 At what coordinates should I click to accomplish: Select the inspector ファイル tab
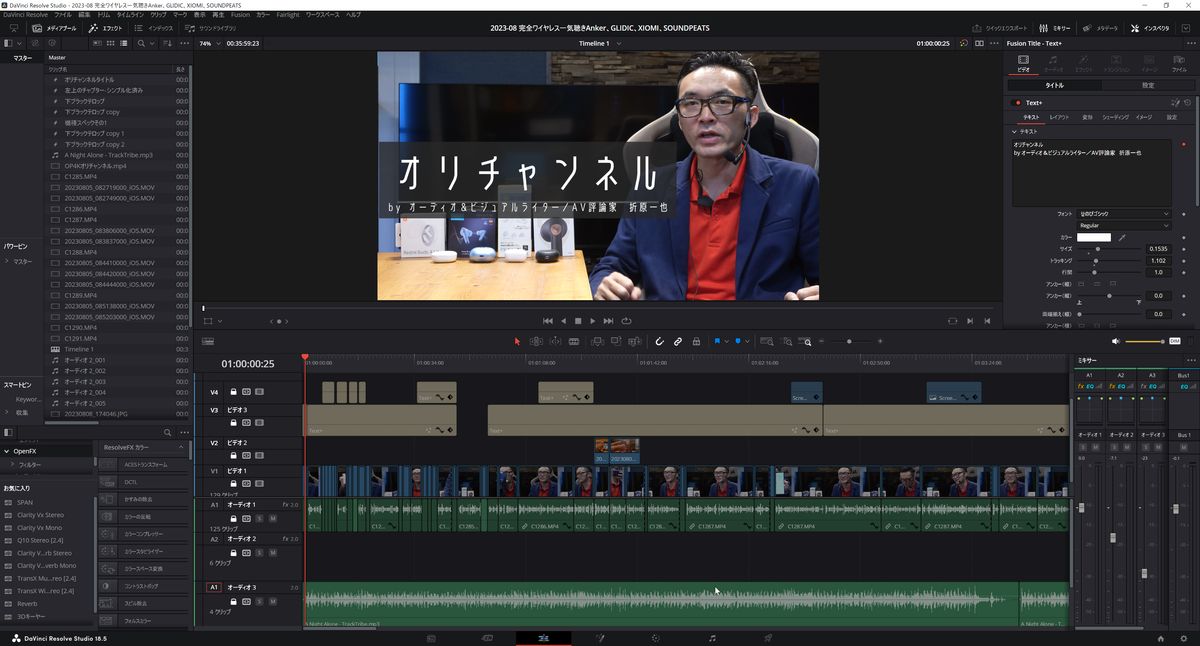tap(1179, 64)
